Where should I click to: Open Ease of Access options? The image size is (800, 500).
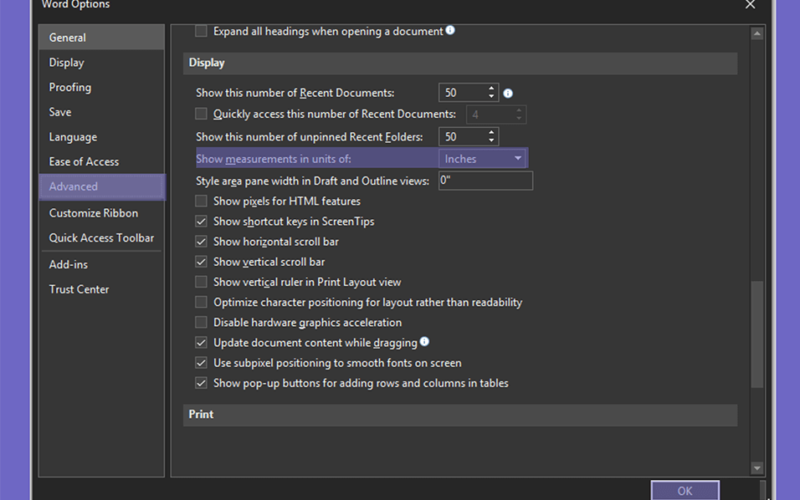(102, 161)
